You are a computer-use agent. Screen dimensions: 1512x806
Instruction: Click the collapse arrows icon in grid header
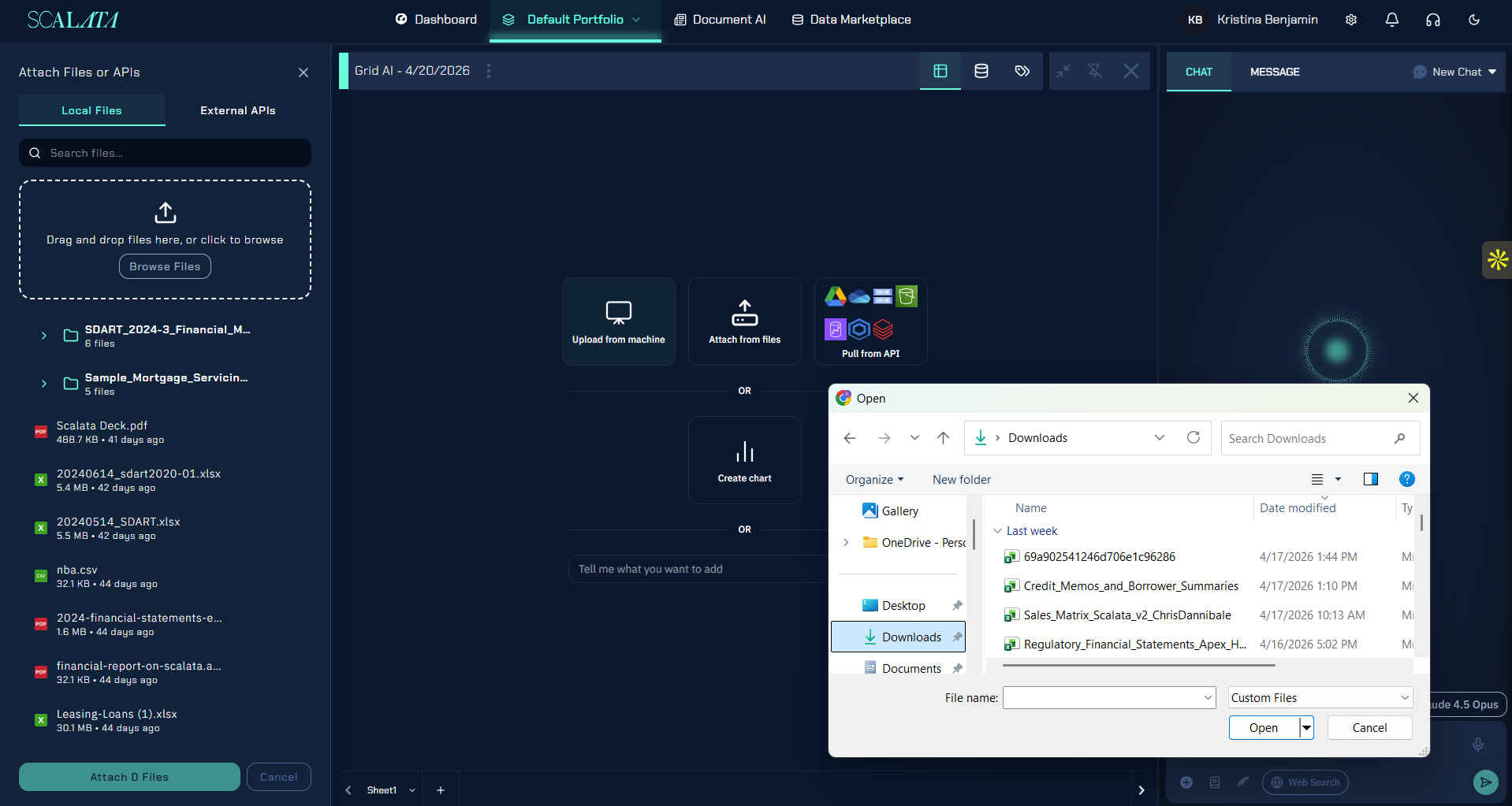pyautogui.click(x=1063, y=71)
